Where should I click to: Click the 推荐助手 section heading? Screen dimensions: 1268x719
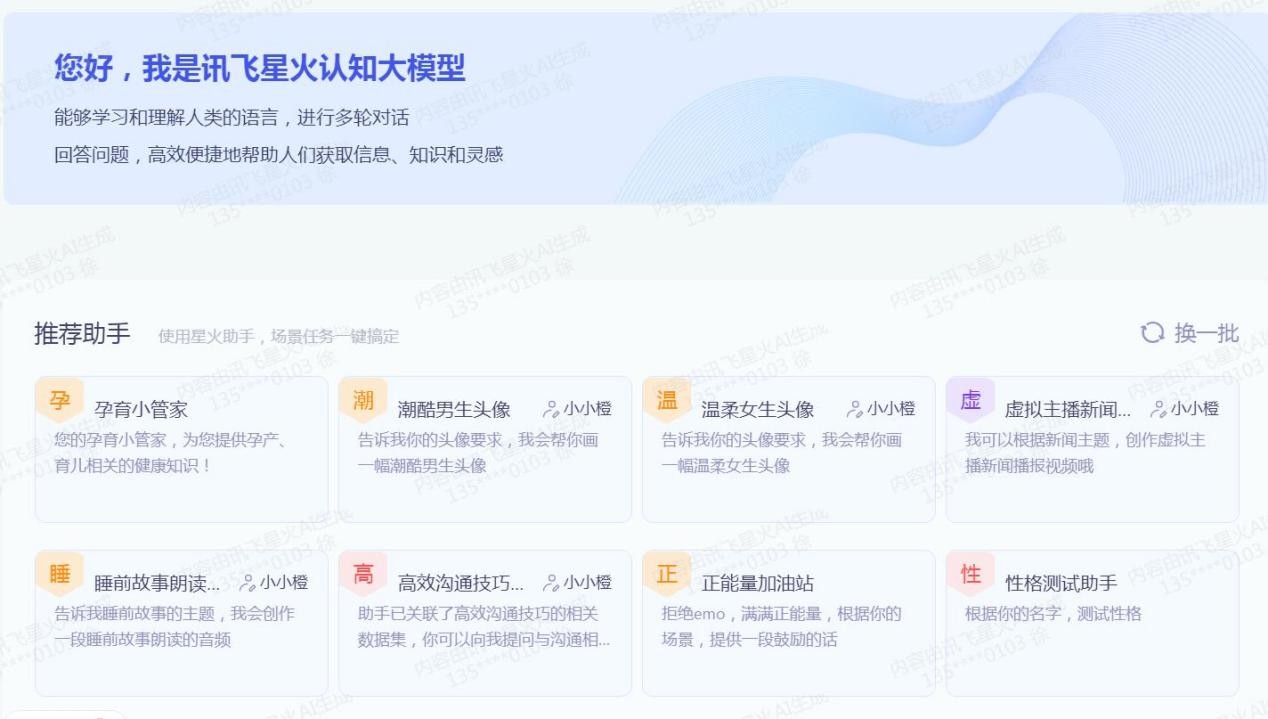[82, 333]
